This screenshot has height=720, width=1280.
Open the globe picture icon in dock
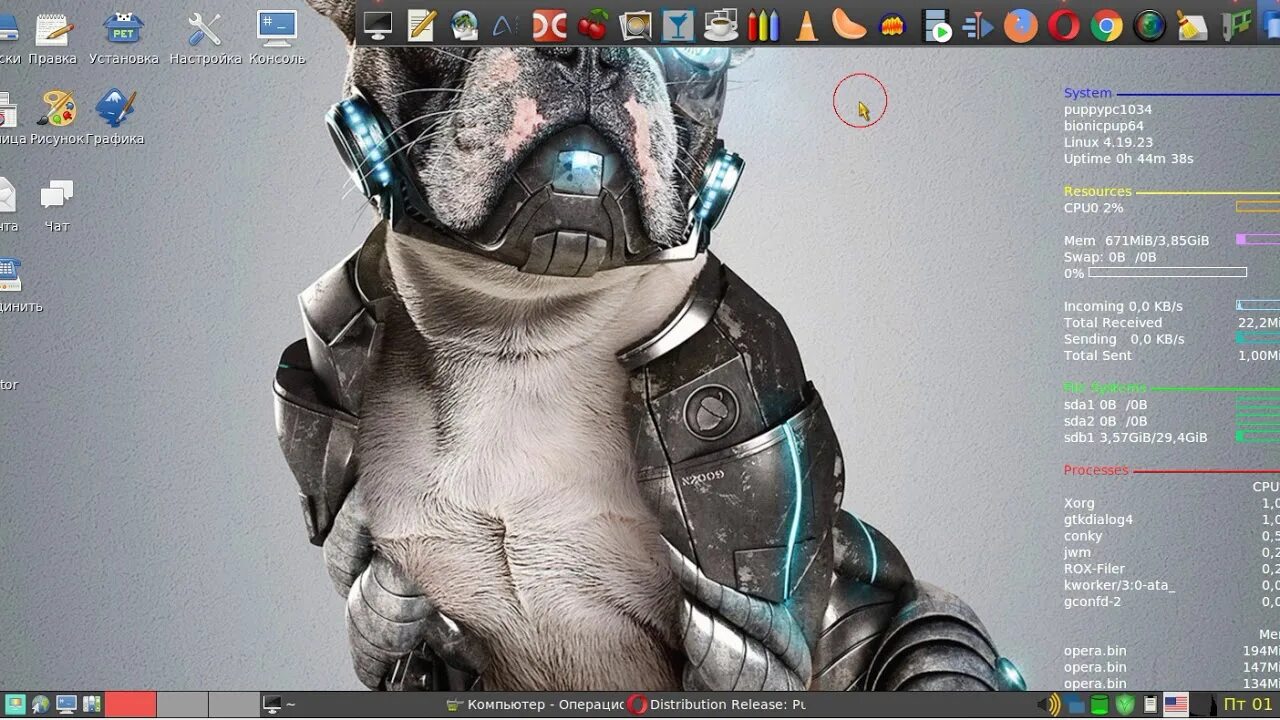coord(464,25)
